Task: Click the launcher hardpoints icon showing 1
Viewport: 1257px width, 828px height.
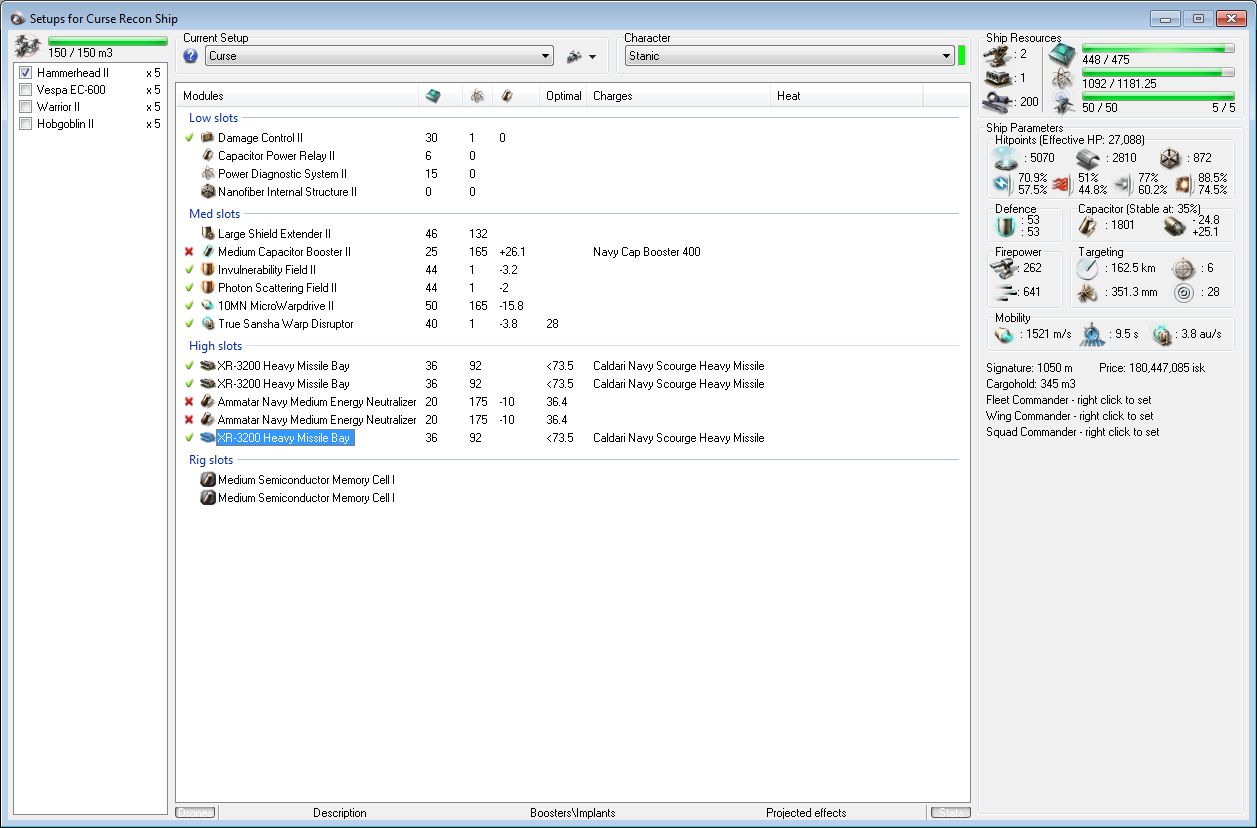Action: coord(998,78)
